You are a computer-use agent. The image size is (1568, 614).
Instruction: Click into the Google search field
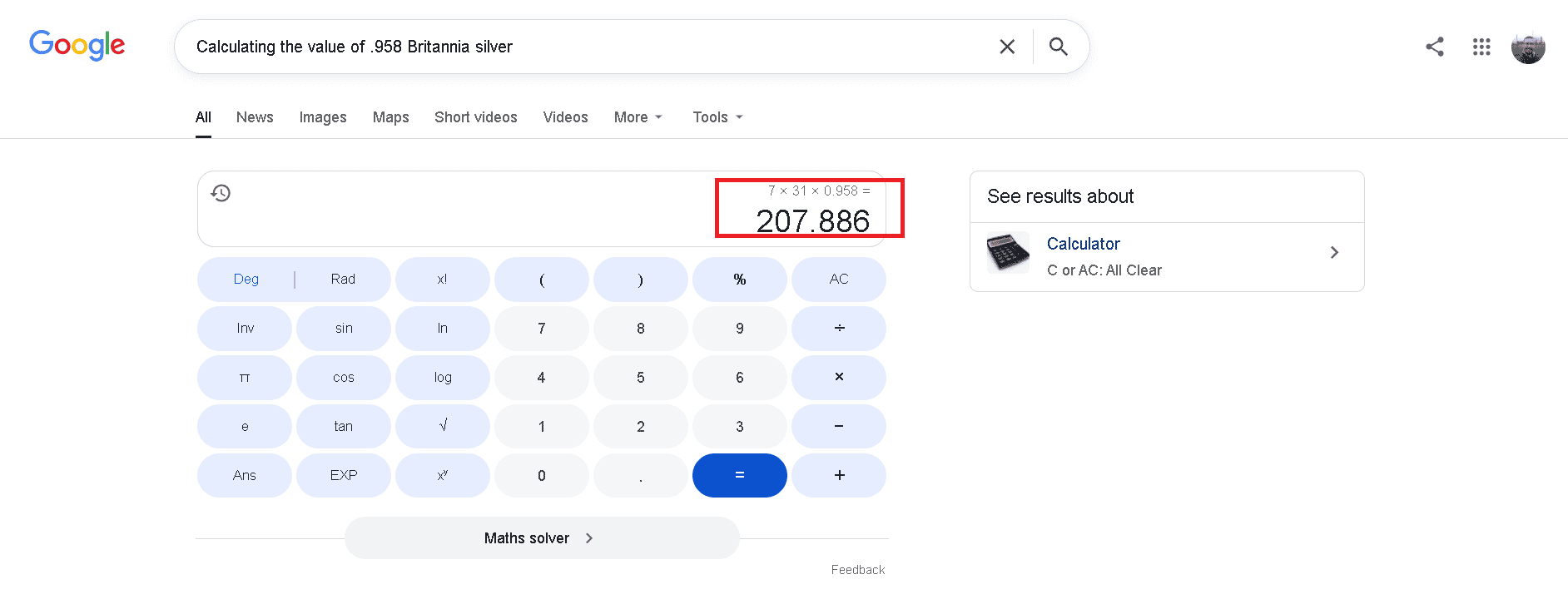point(583,47)
